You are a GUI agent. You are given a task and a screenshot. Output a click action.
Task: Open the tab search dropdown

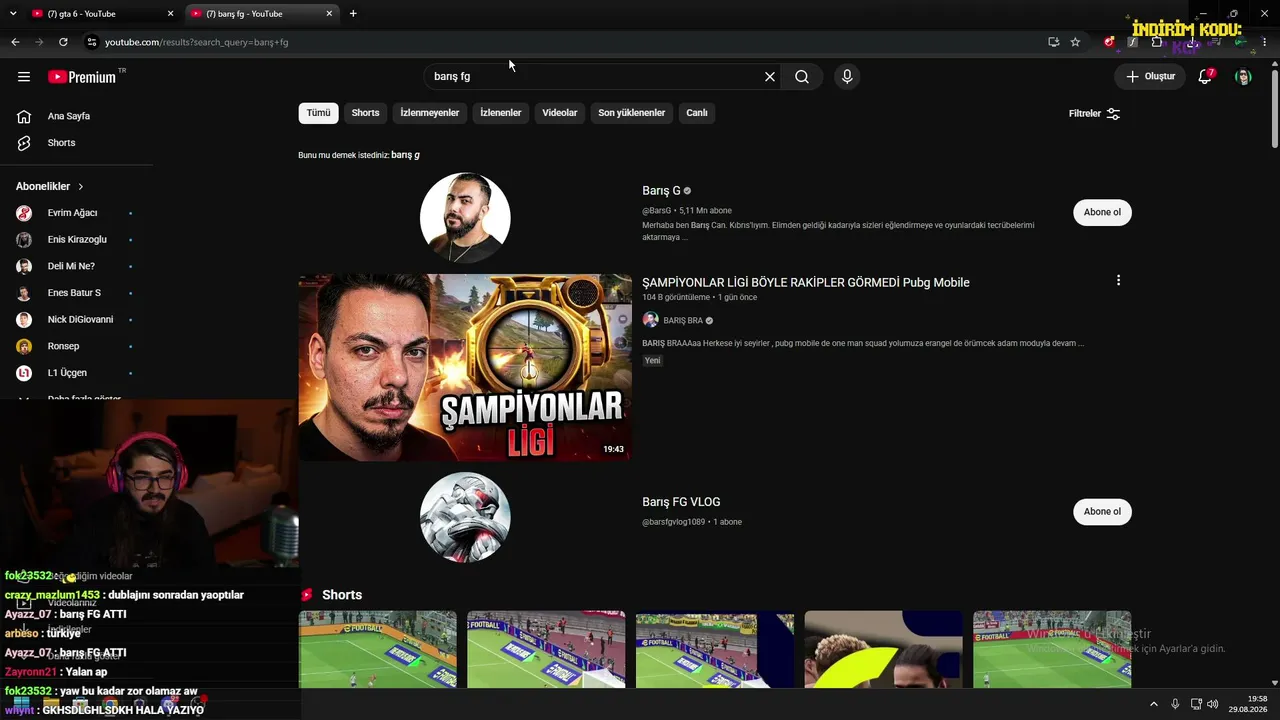coord(11,14)
